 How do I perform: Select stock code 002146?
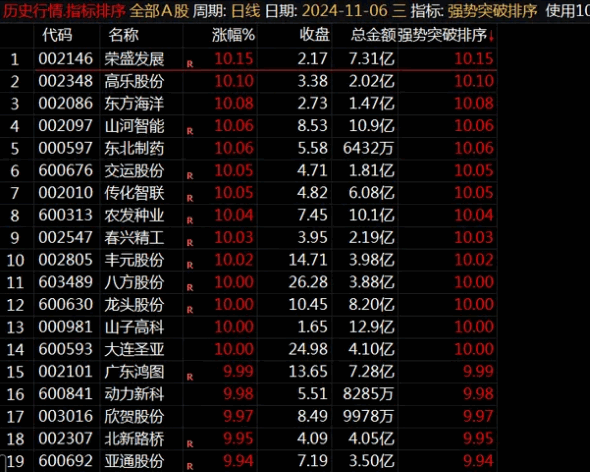65,59
